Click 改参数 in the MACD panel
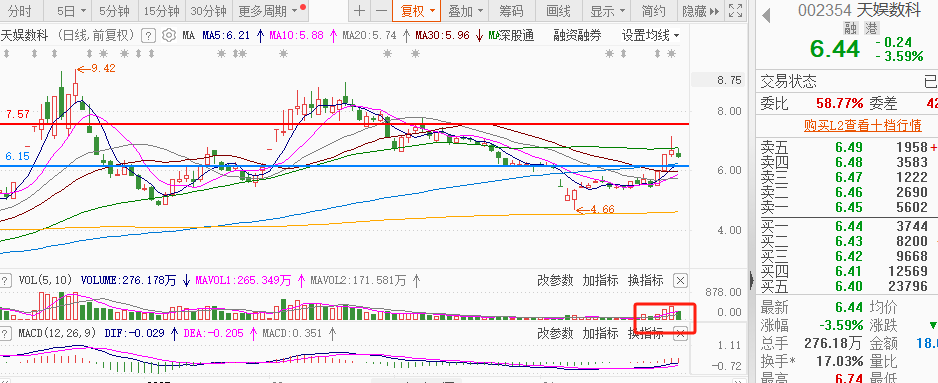 555,334
